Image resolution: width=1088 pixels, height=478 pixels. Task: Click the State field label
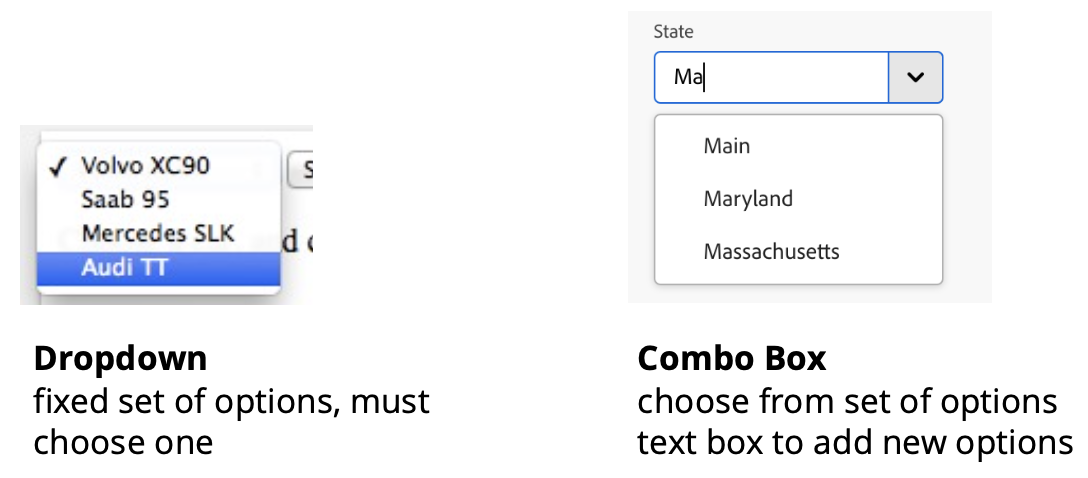[673, 32]
